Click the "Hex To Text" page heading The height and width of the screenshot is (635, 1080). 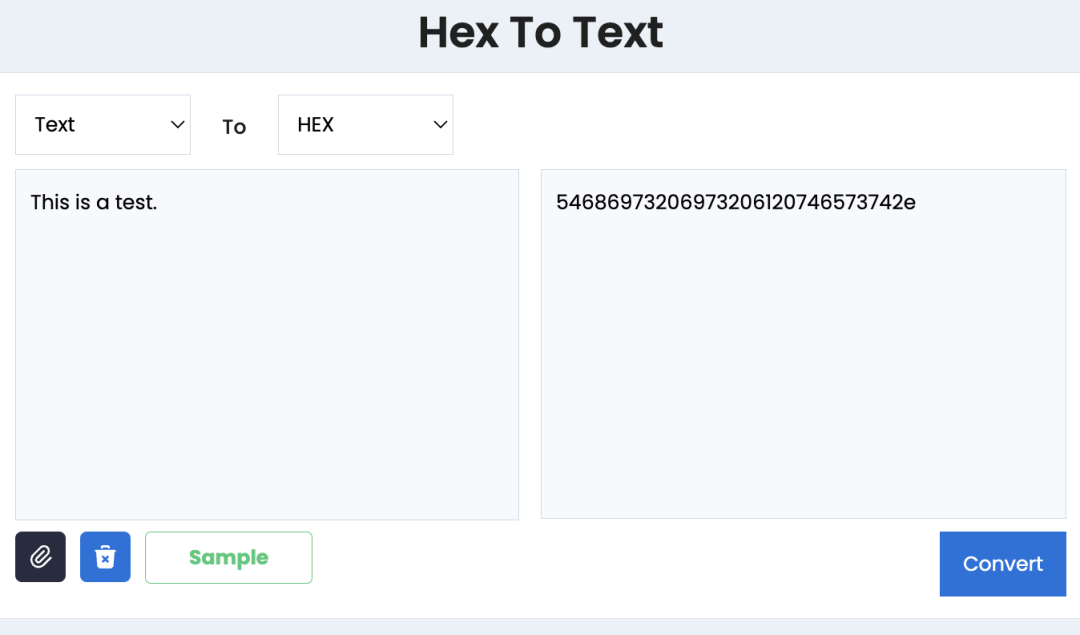coord(540,33)
